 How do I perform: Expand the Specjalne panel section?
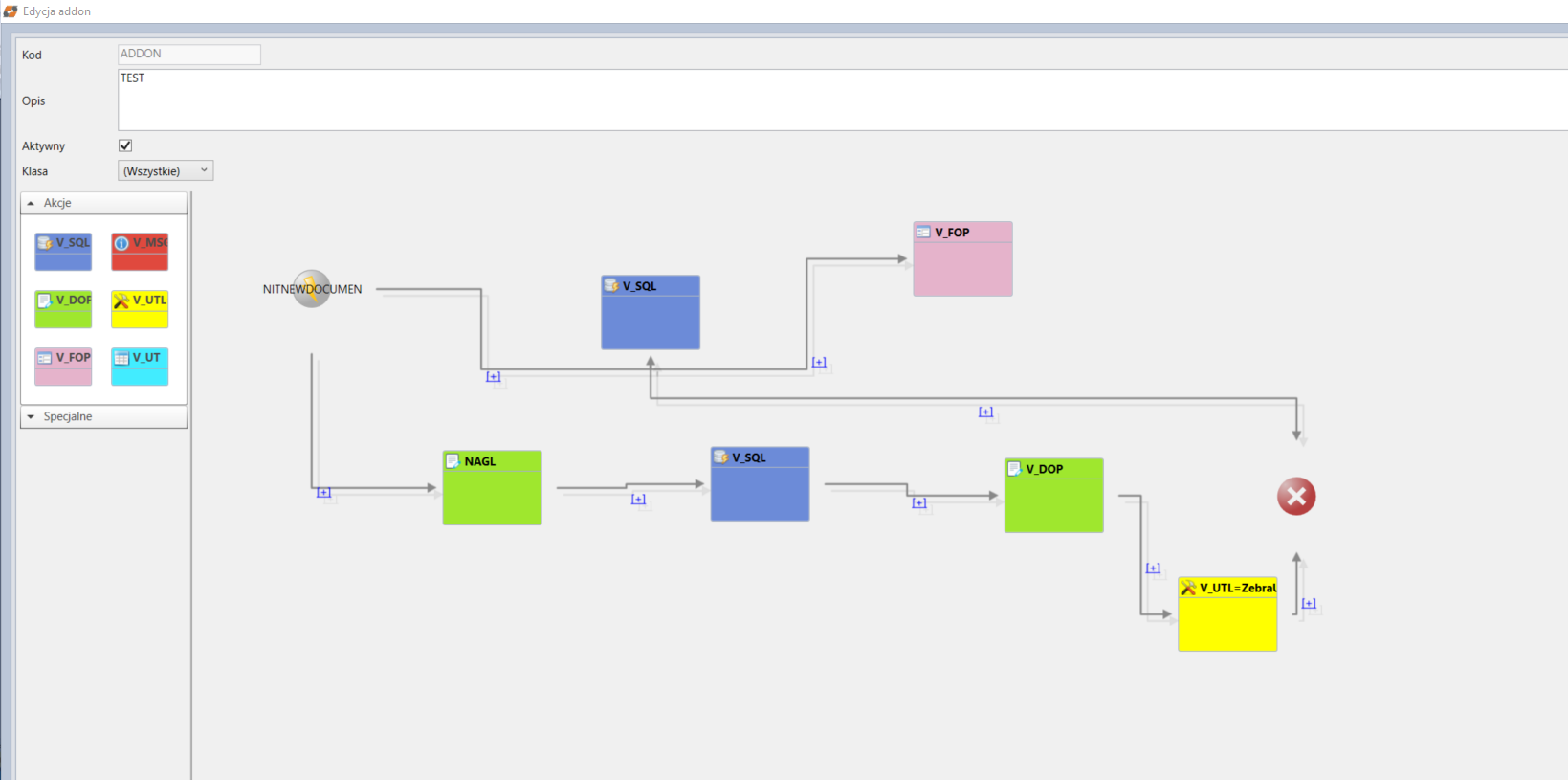(x=103, y=416)
